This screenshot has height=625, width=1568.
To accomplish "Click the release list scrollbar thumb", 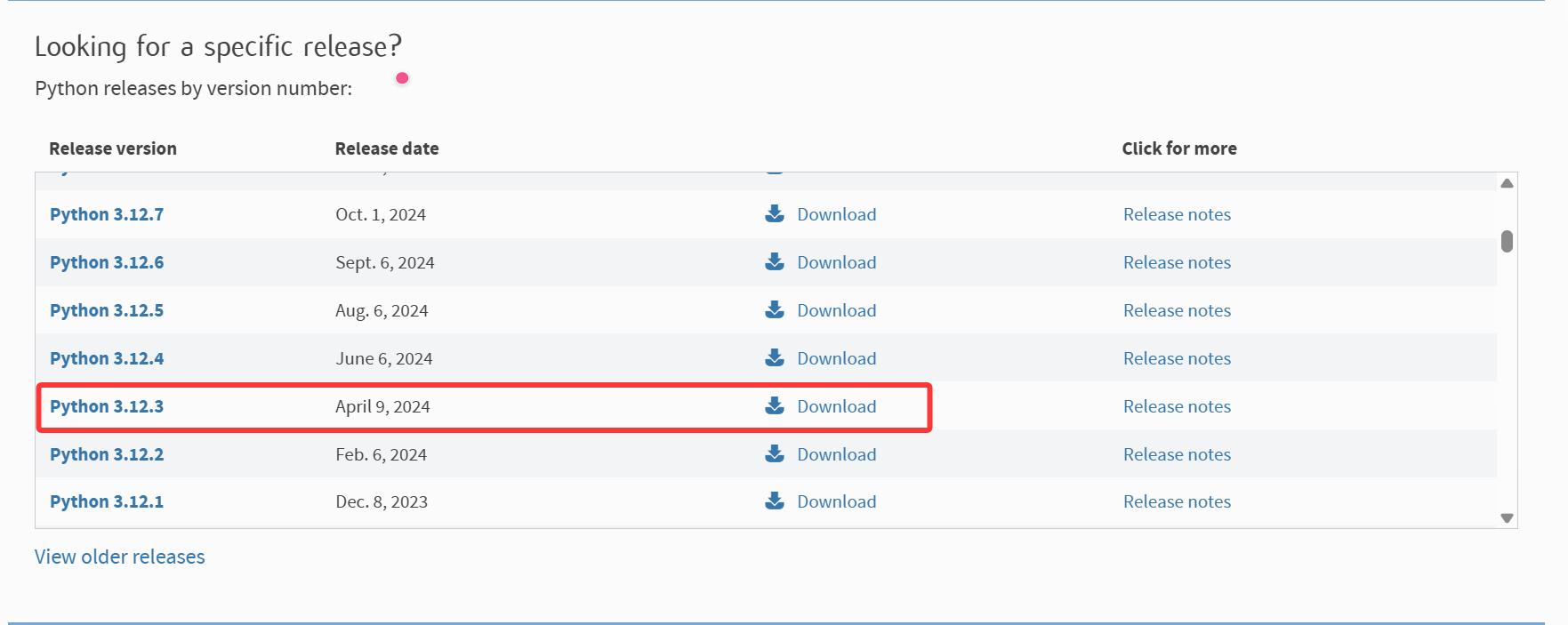I will (1507, 241).
